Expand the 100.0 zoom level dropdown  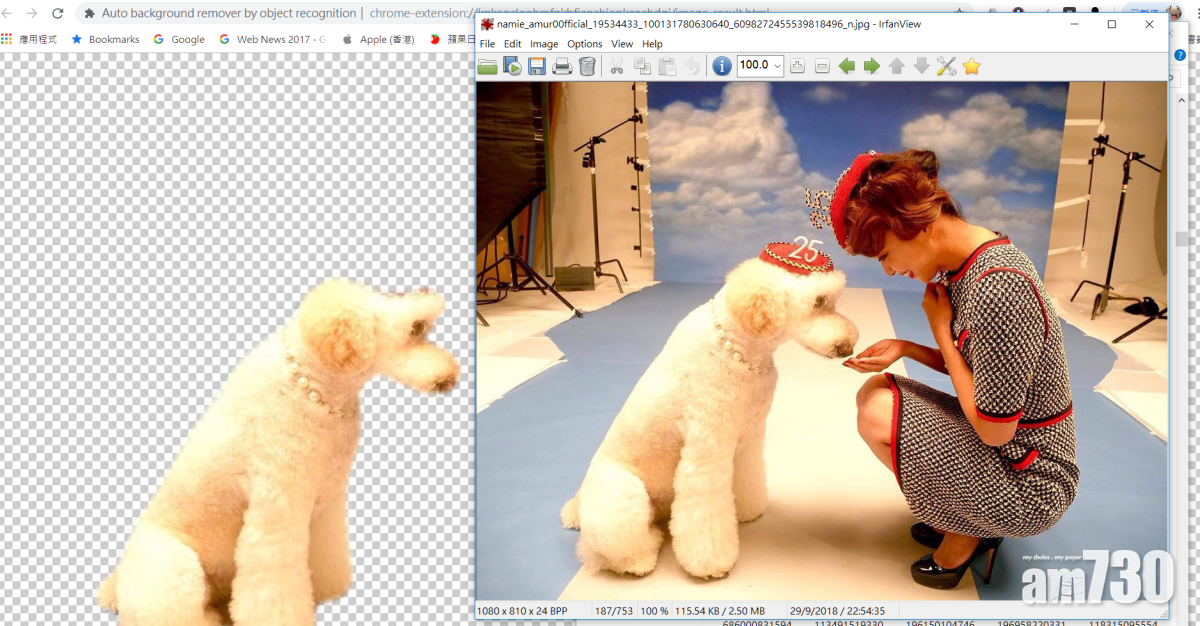777,66
